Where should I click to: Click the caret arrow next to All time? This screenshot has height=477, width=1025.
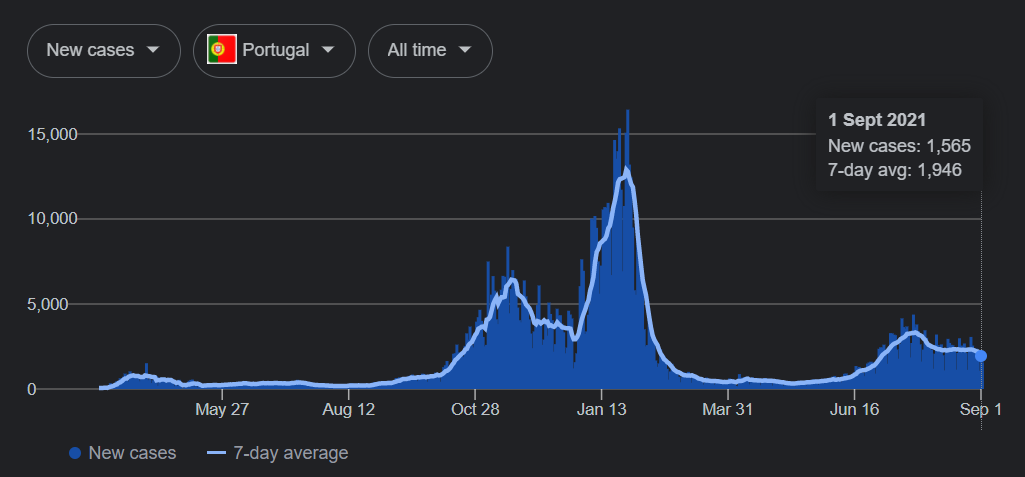[464, 50]
